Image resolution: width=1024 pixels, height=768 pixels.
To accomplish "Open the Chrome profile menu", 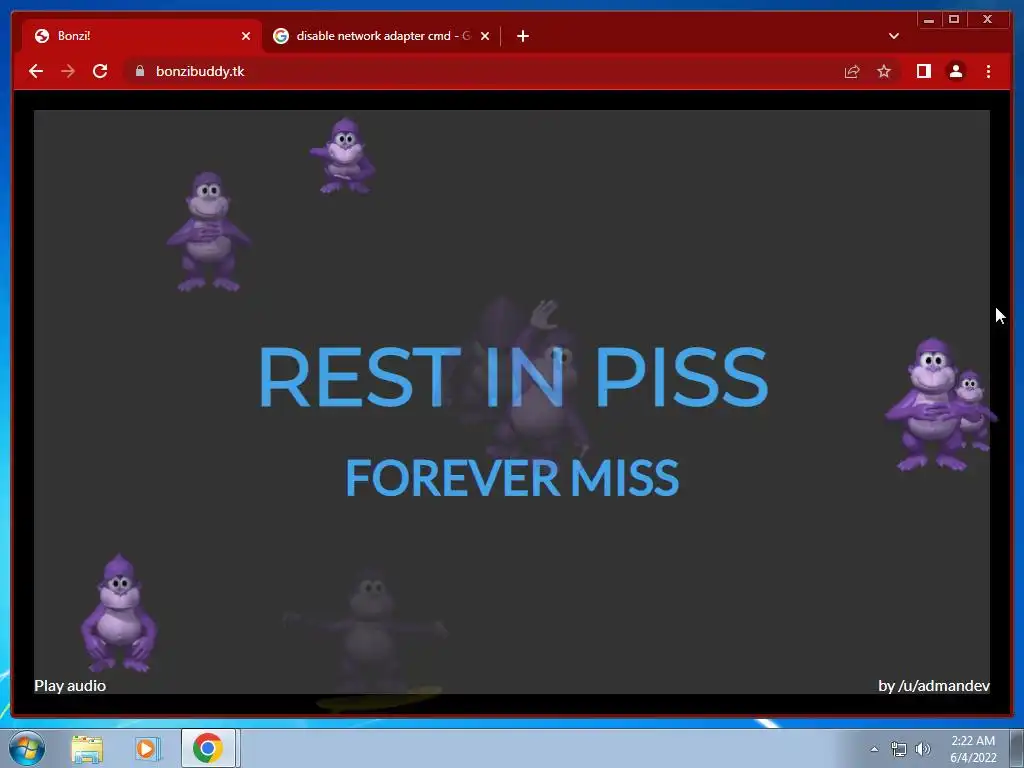I will (x=955, y=71).
